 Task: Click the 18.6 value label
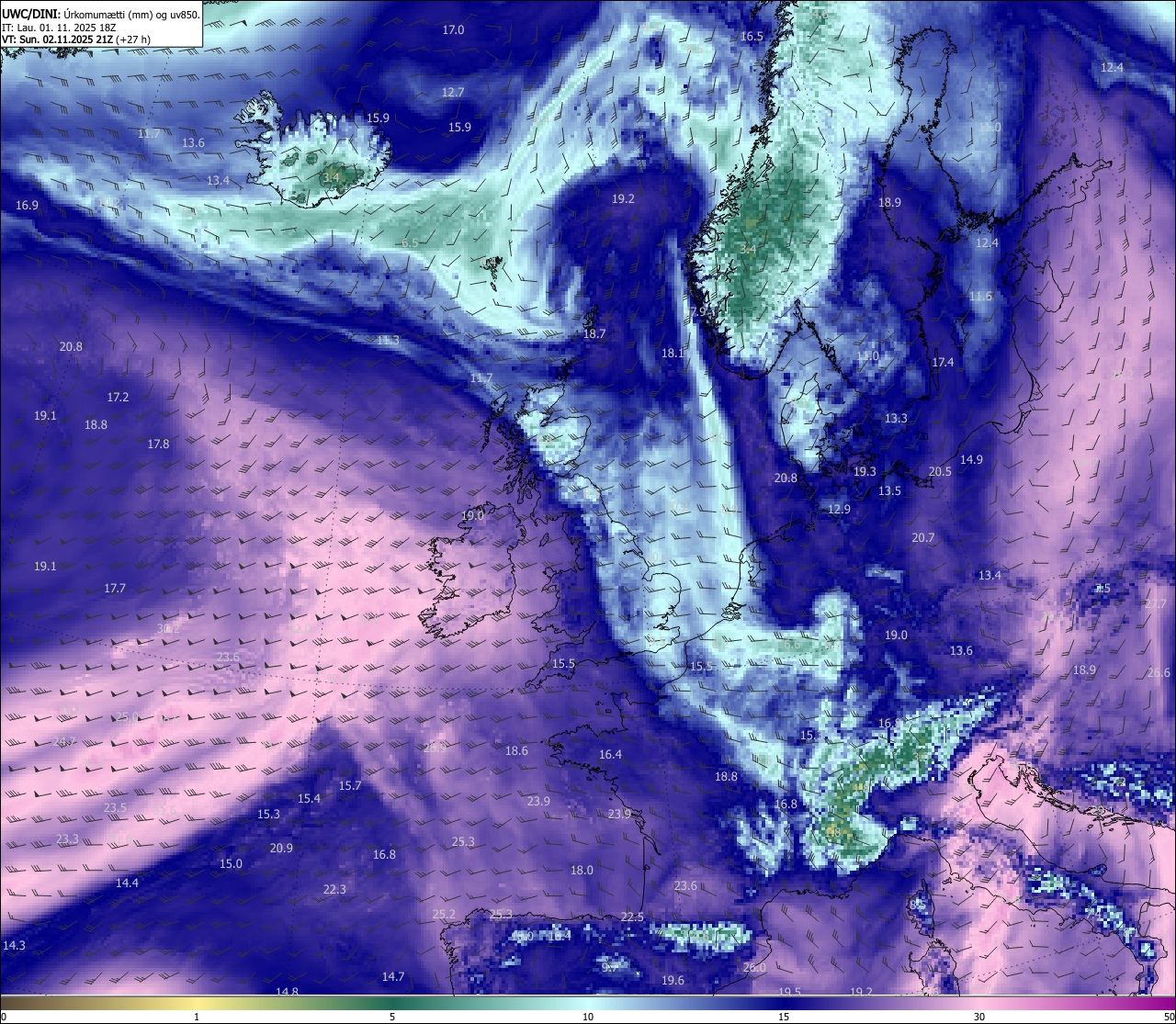516,751
